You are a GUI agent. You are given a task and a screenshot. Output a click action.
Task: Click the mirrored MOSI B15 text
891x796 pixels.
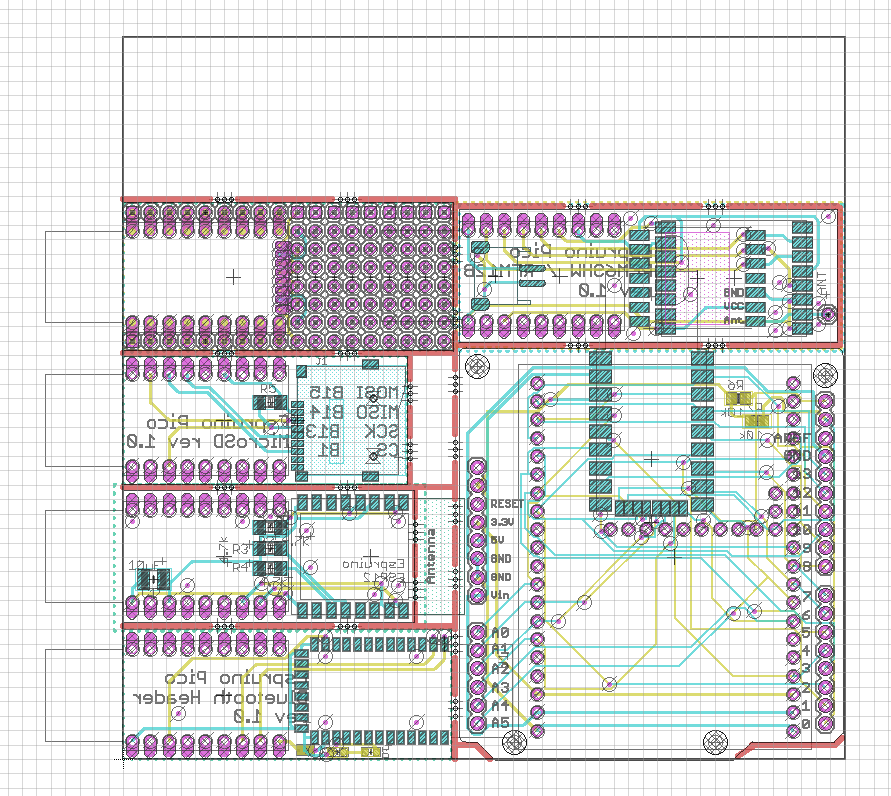tap(355, 393)
